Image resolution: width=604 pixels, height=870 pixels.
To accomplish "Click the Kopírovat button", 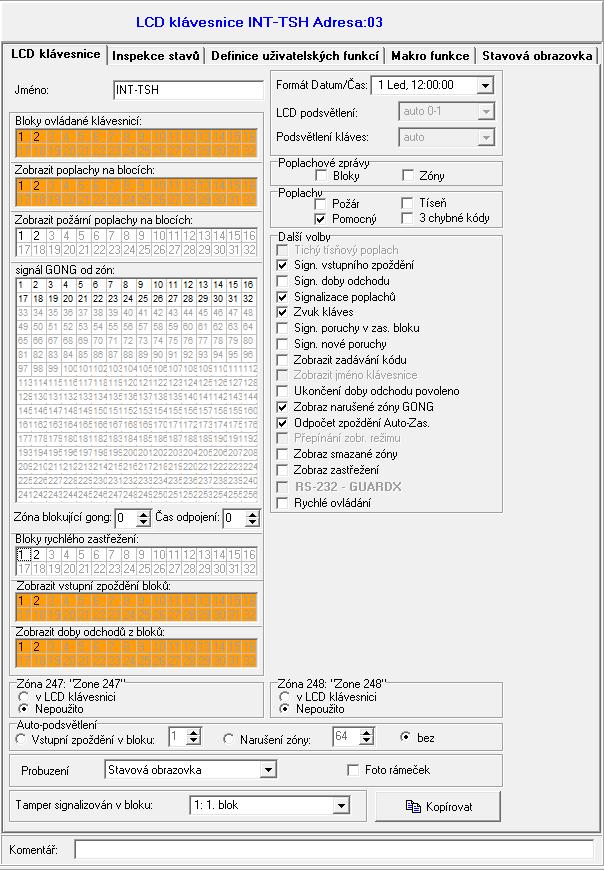I will pyautogui.click(x=438, y=806).
